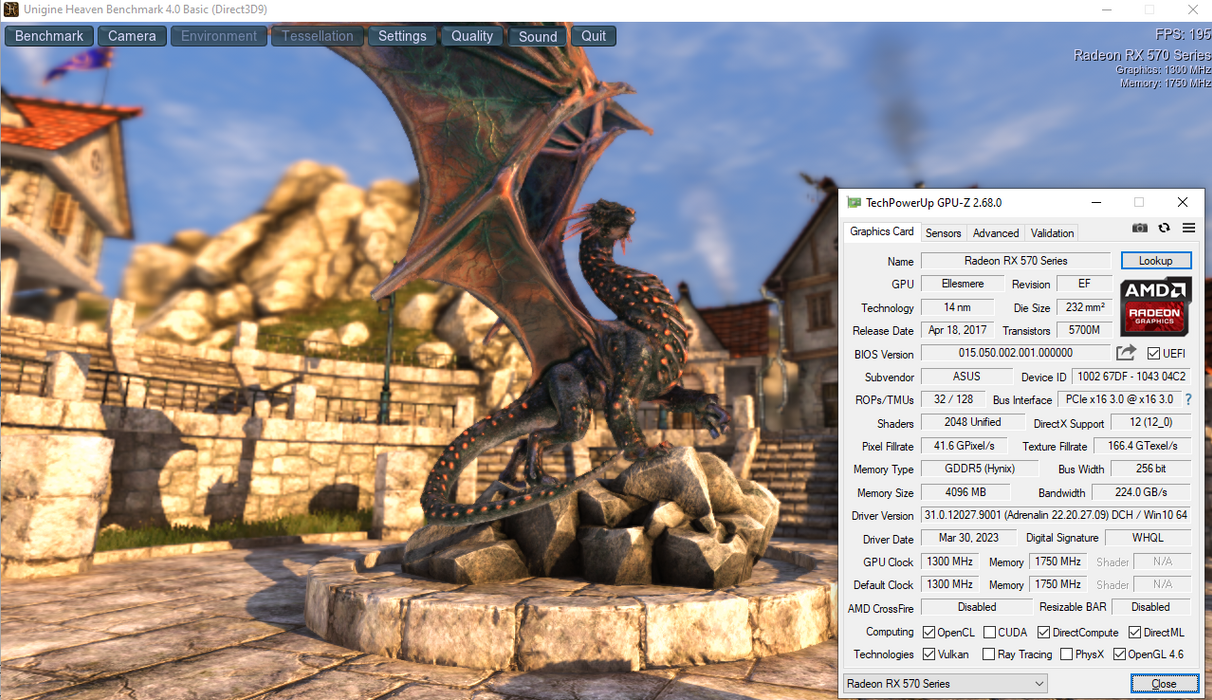Screen dimensions: 1212x700
Task: Click the GPU-Z refresh icon
Action: (1164, 228)
